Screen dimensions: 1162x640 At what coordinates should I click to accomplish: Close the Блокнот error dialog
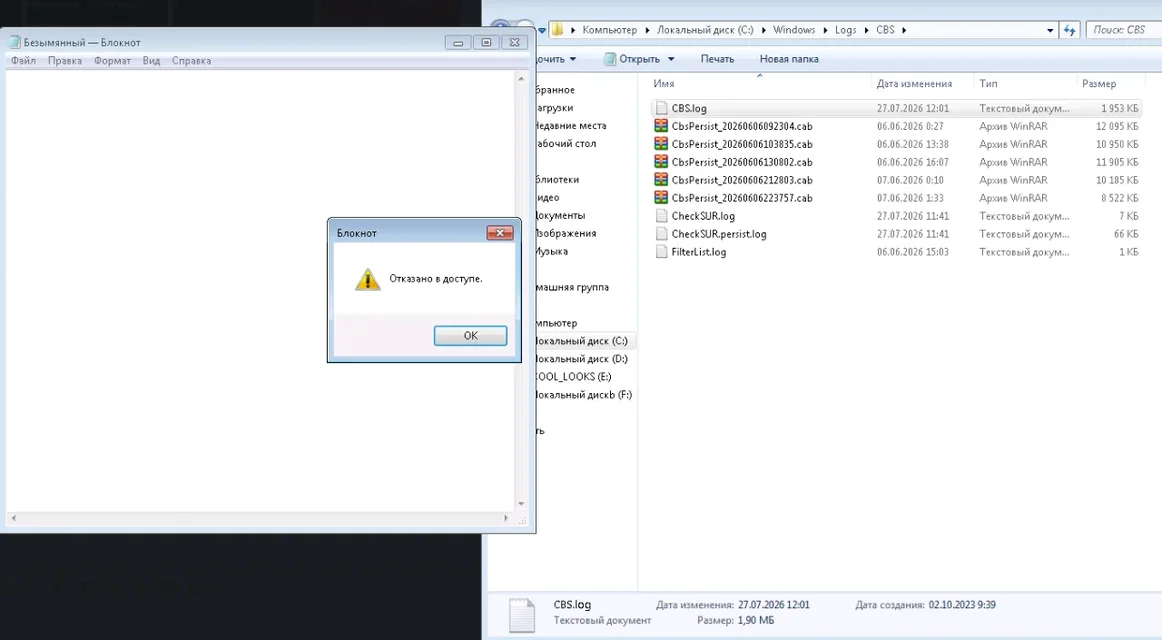(499, 233)
